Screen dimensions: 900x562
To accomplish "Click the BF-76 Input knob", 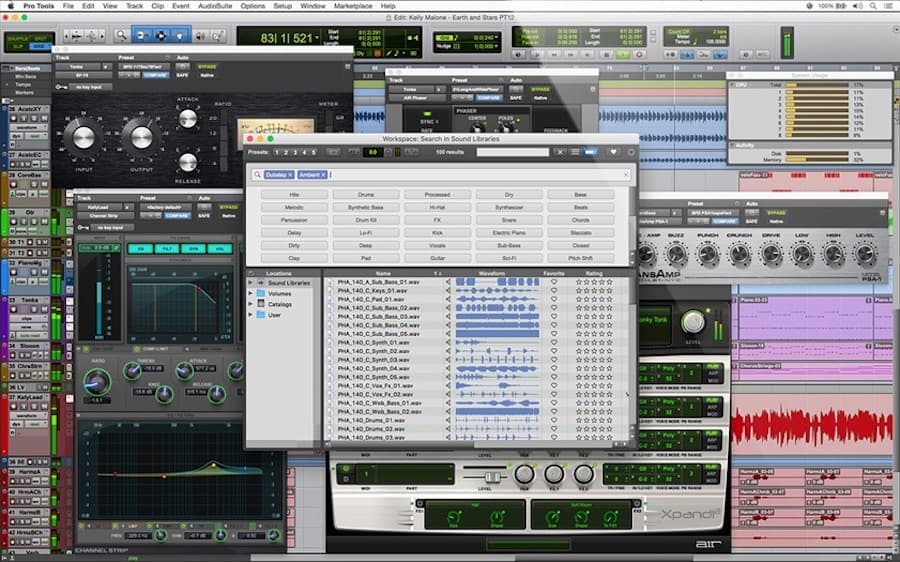I will tap(83, 137).
